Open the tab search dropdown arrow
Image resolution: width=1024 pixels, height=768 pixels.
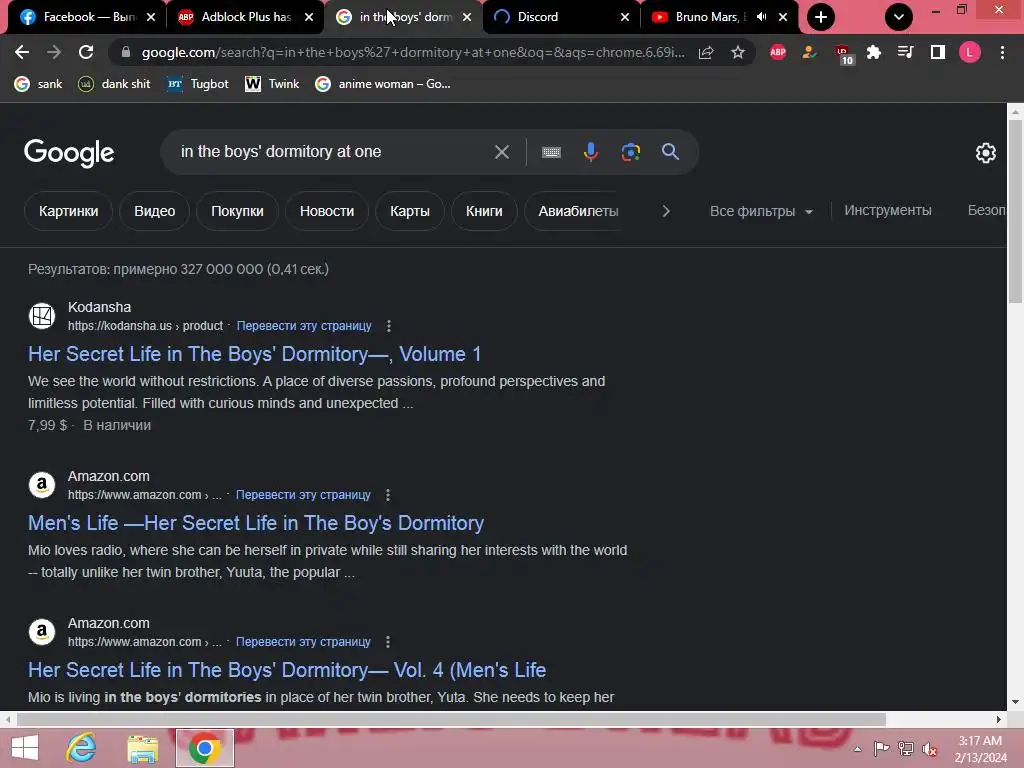[899, 17]
